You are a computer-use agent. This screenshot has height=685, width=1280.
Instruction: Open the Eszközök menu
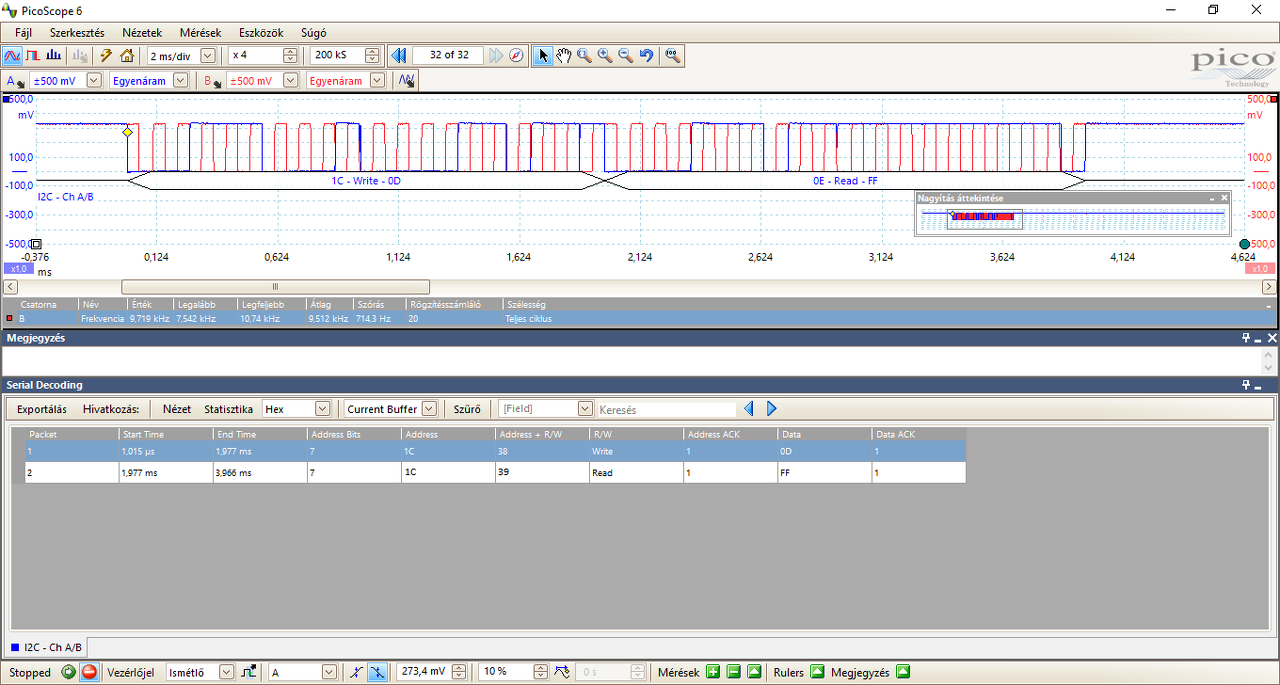[x=262, y=33]
